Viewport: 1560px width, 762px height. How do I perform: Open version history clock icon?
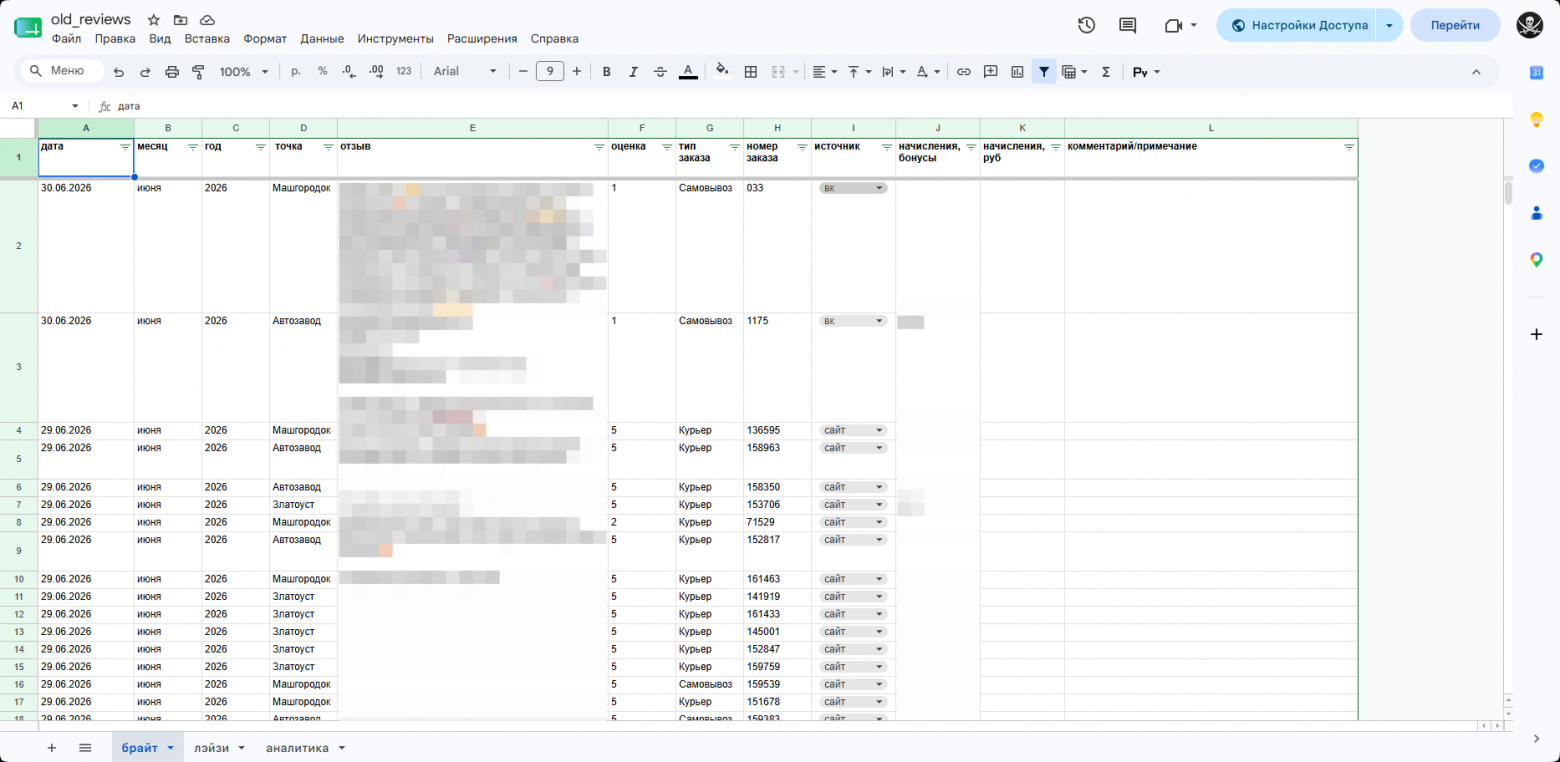coord(1087,25)
